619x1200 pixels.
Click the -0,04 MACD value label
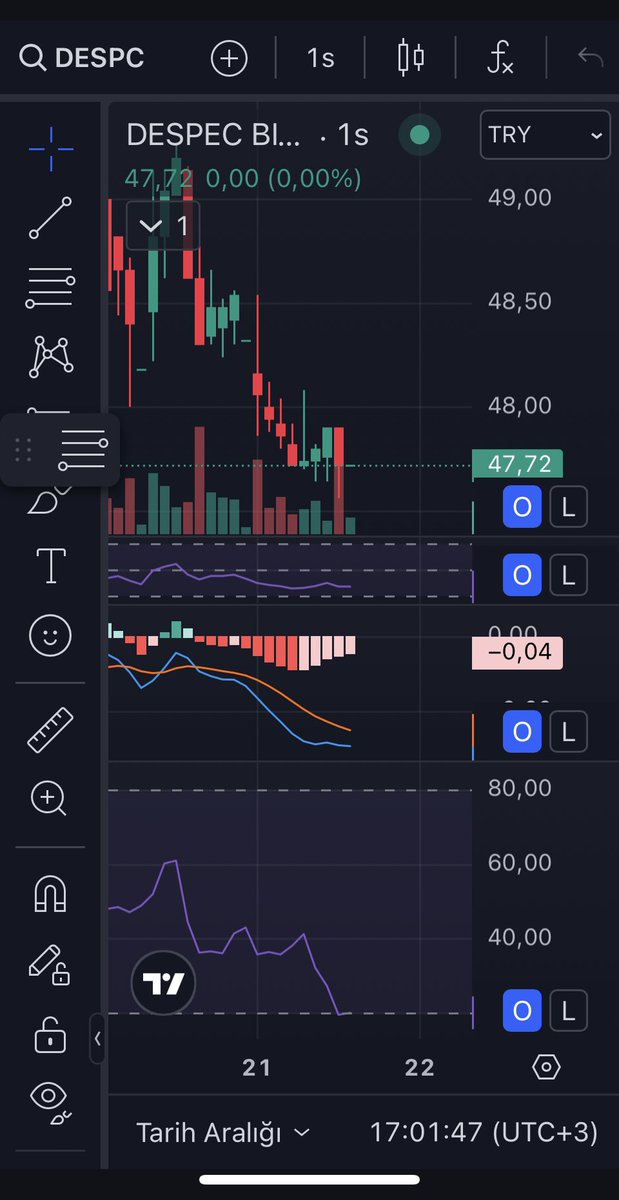(x=518, y=652)
